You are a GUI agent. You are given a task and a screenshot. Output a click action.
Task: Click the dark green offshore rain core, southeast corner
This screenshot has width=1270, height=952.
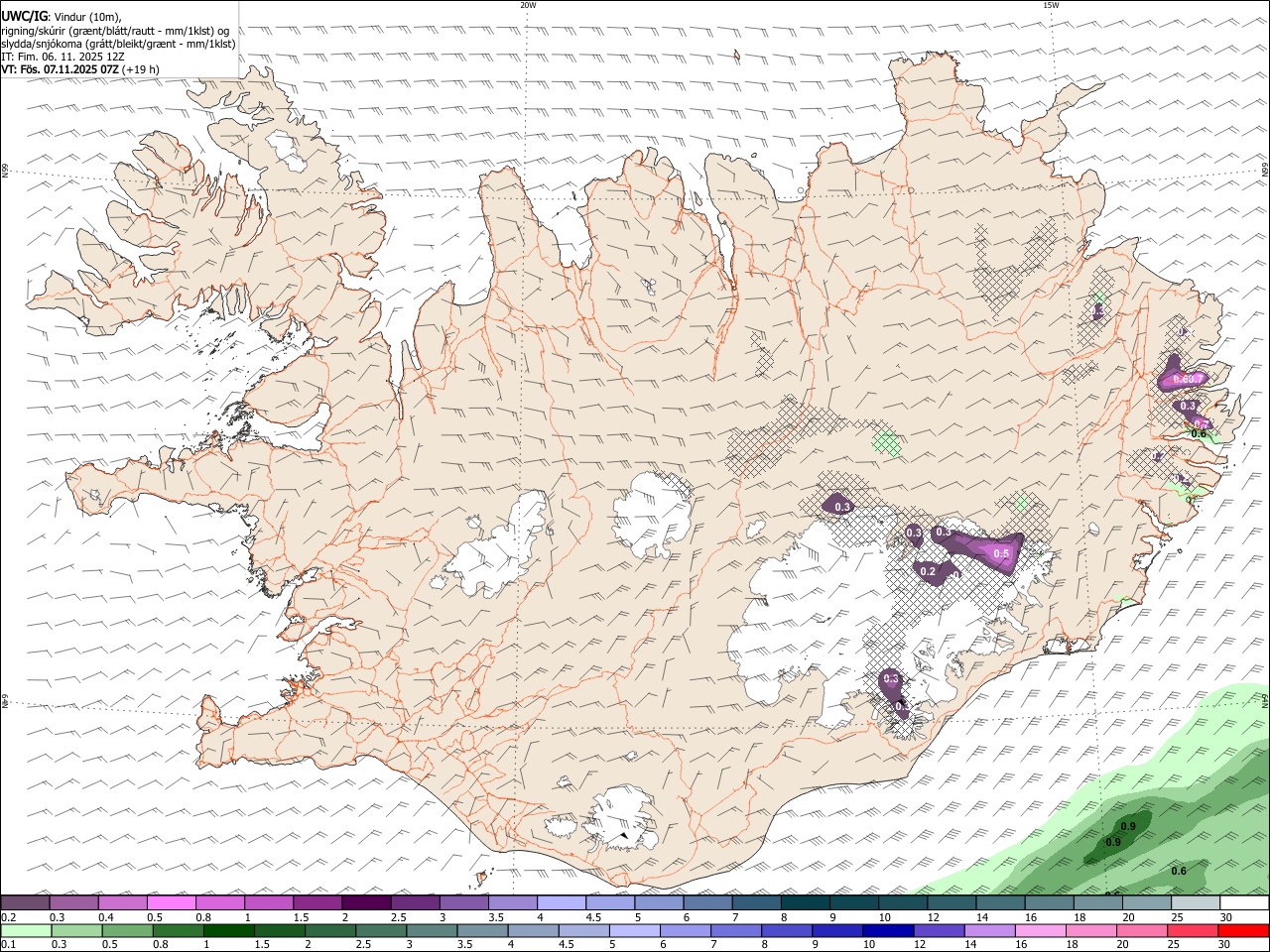(x=1118, y=835)
